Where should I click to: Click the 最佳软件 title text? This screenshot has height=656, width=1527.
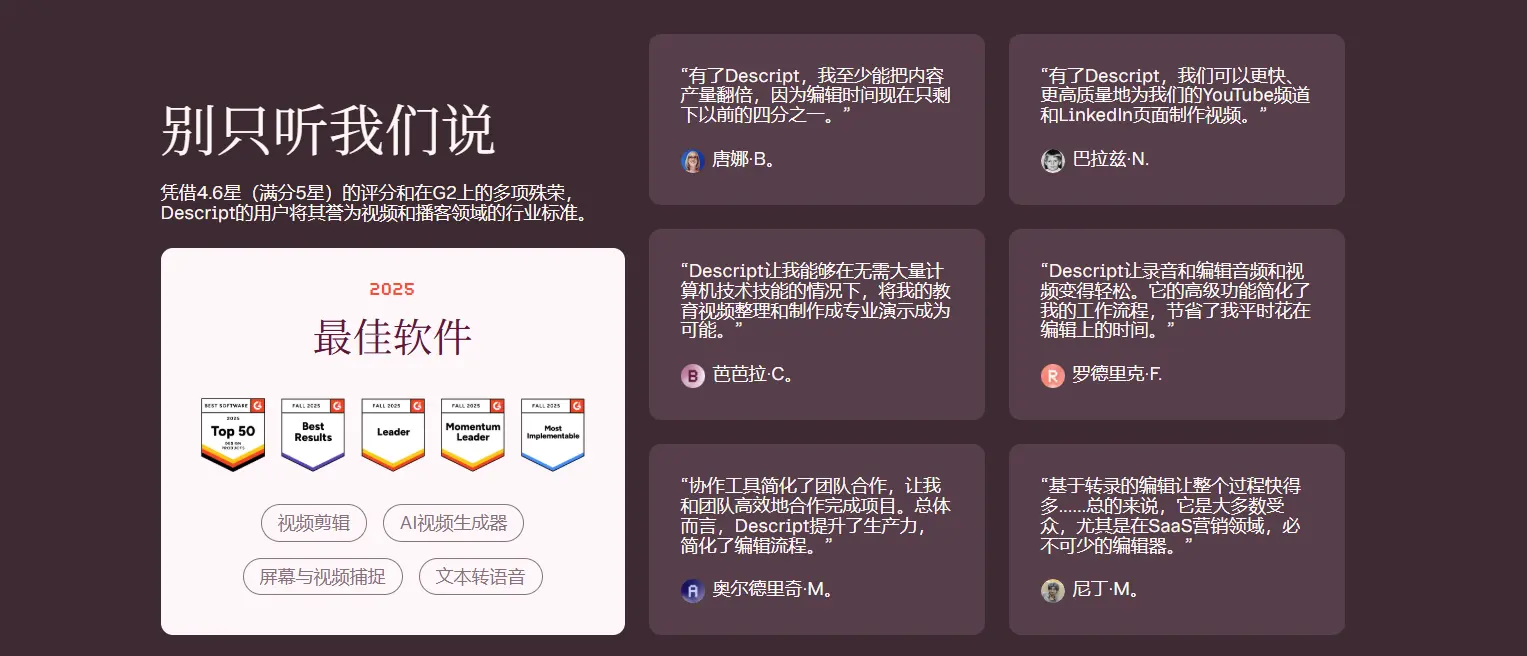pyautogui.click(x=393, y=338)
